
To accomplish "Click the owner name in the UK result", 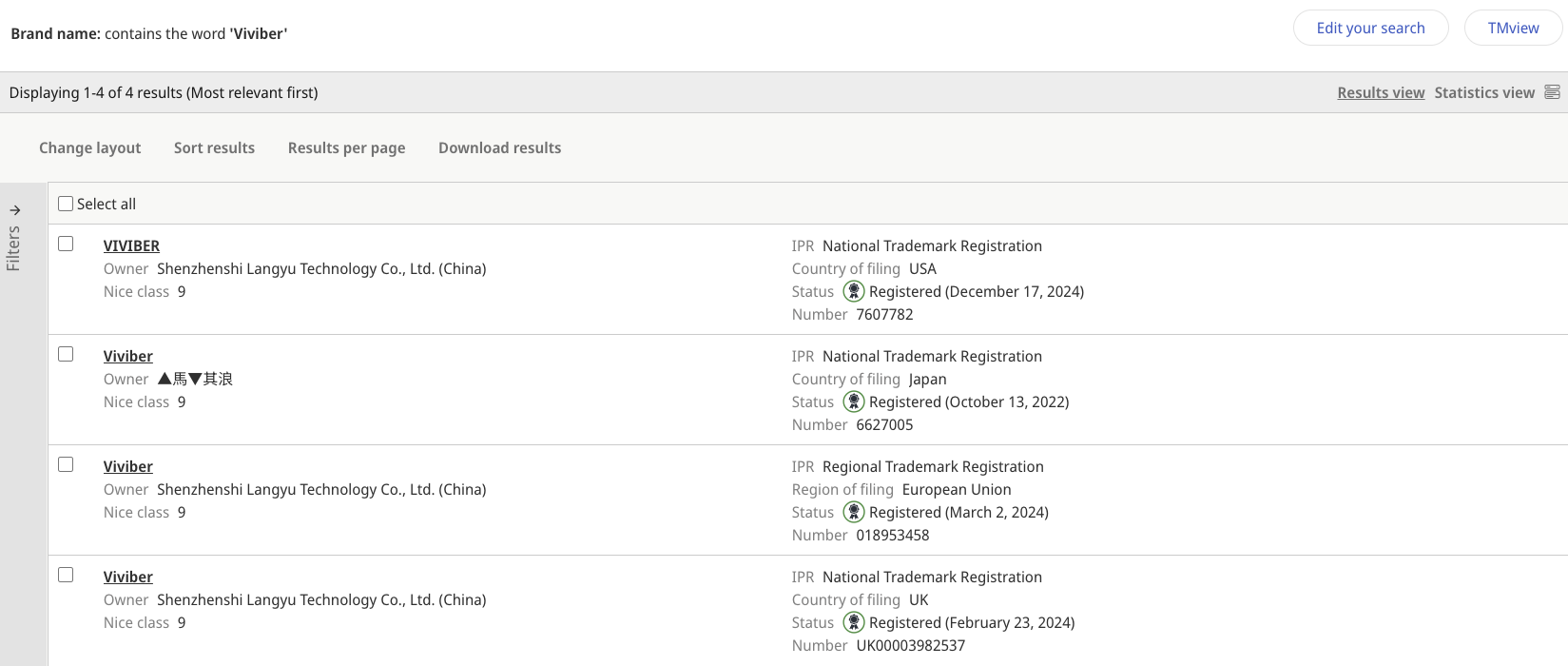I will tap(321, 599).
